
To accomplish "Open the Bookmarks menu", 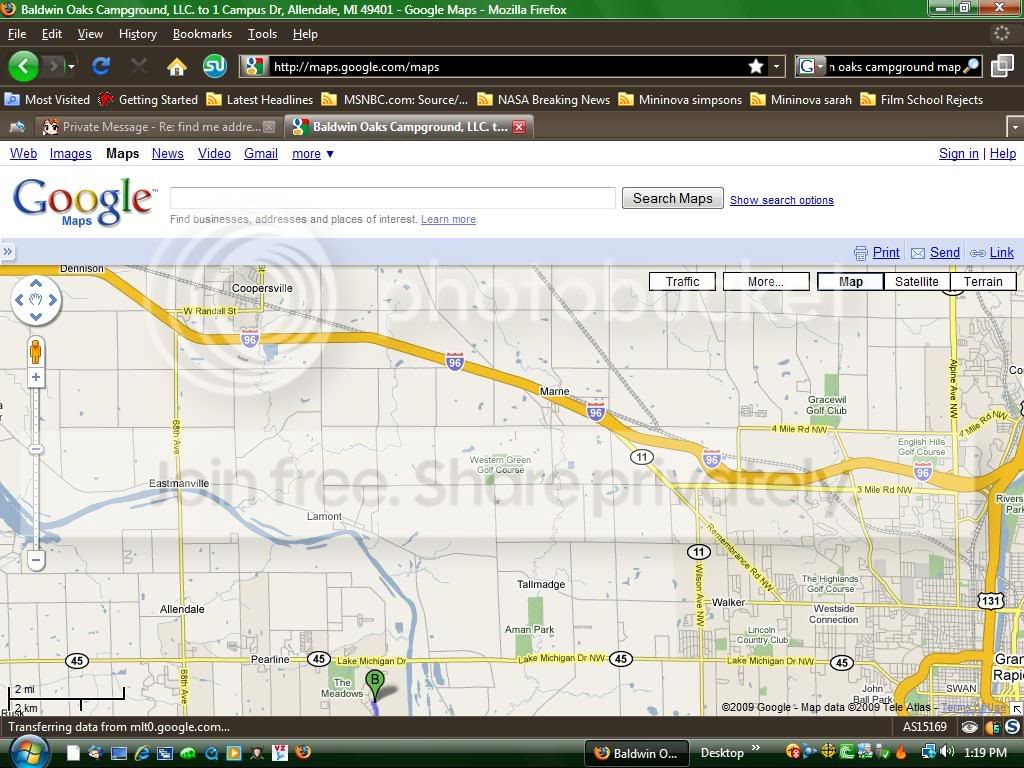I will (202, 34).
